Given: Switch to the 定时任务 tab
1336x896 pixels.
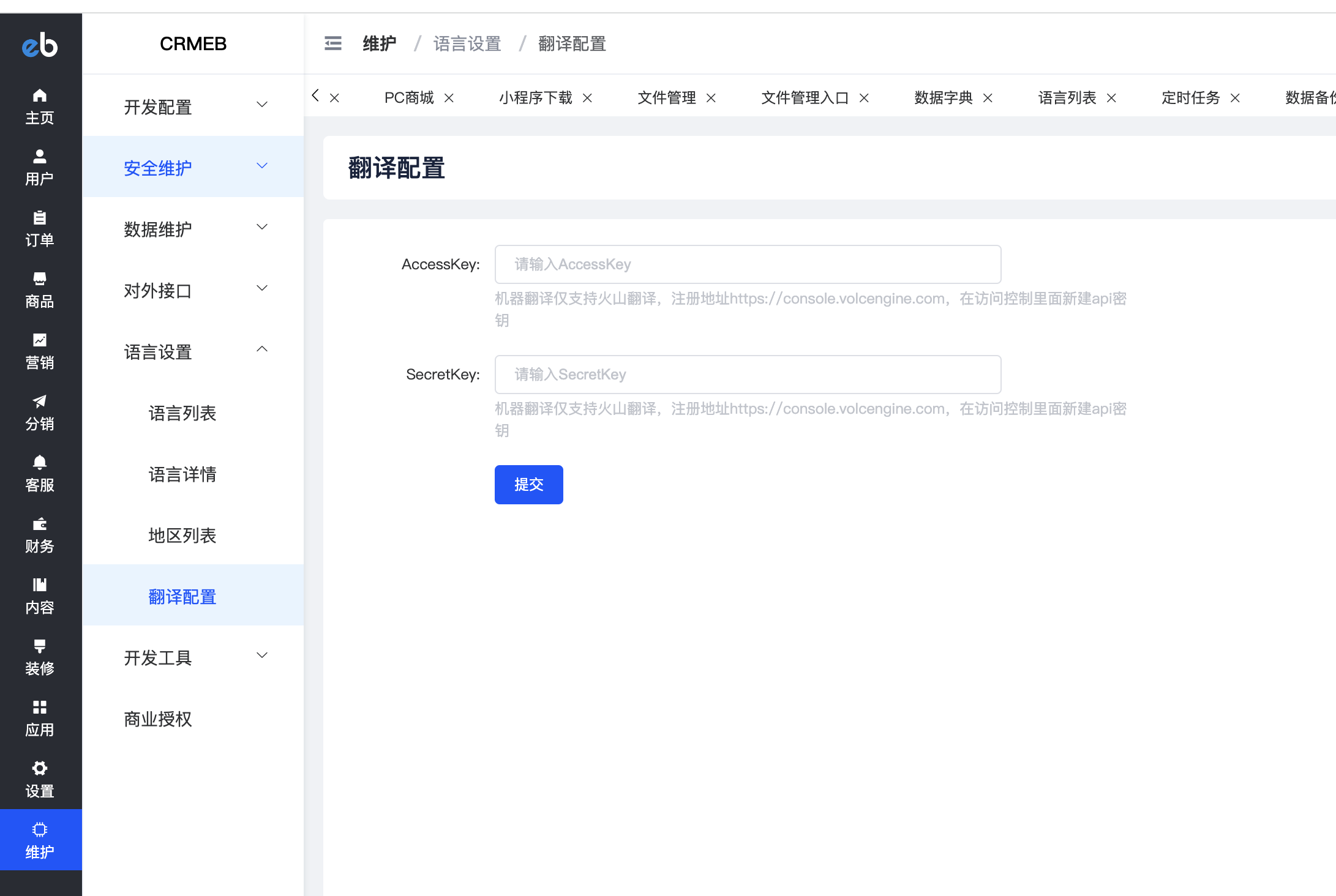Looking at the screenshot, I should coord(1191,98).
